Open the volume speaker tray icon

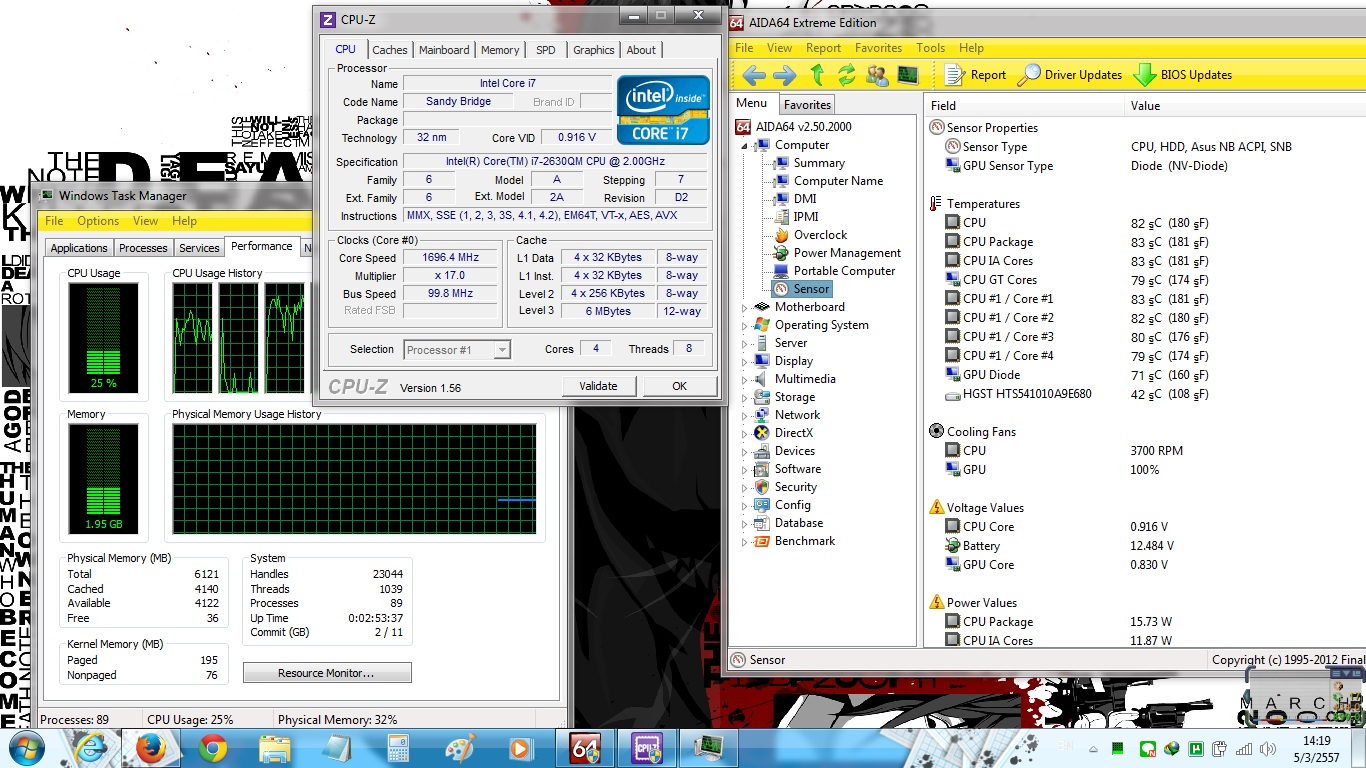[1269, 748]
